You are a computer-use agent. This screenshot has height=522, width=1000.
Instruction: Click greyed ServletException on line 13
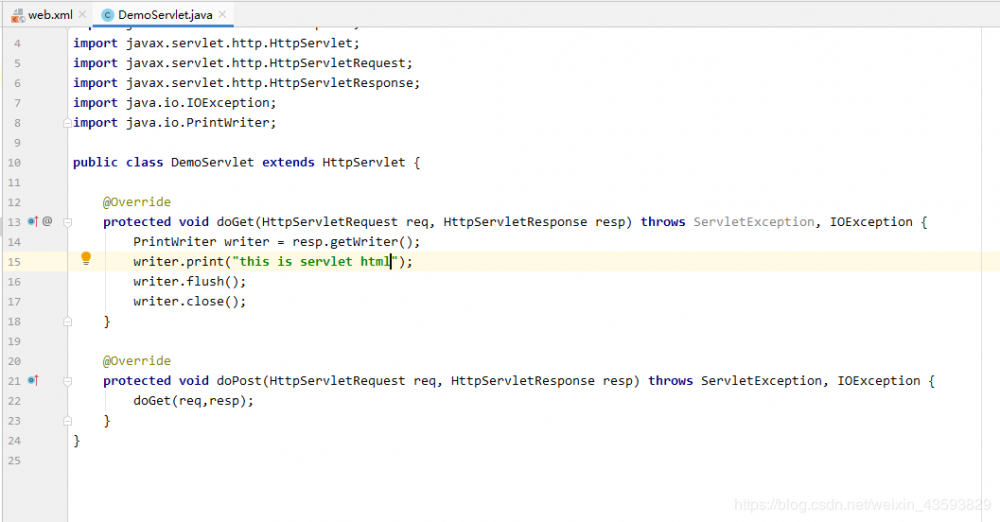(x=754, y=221)
